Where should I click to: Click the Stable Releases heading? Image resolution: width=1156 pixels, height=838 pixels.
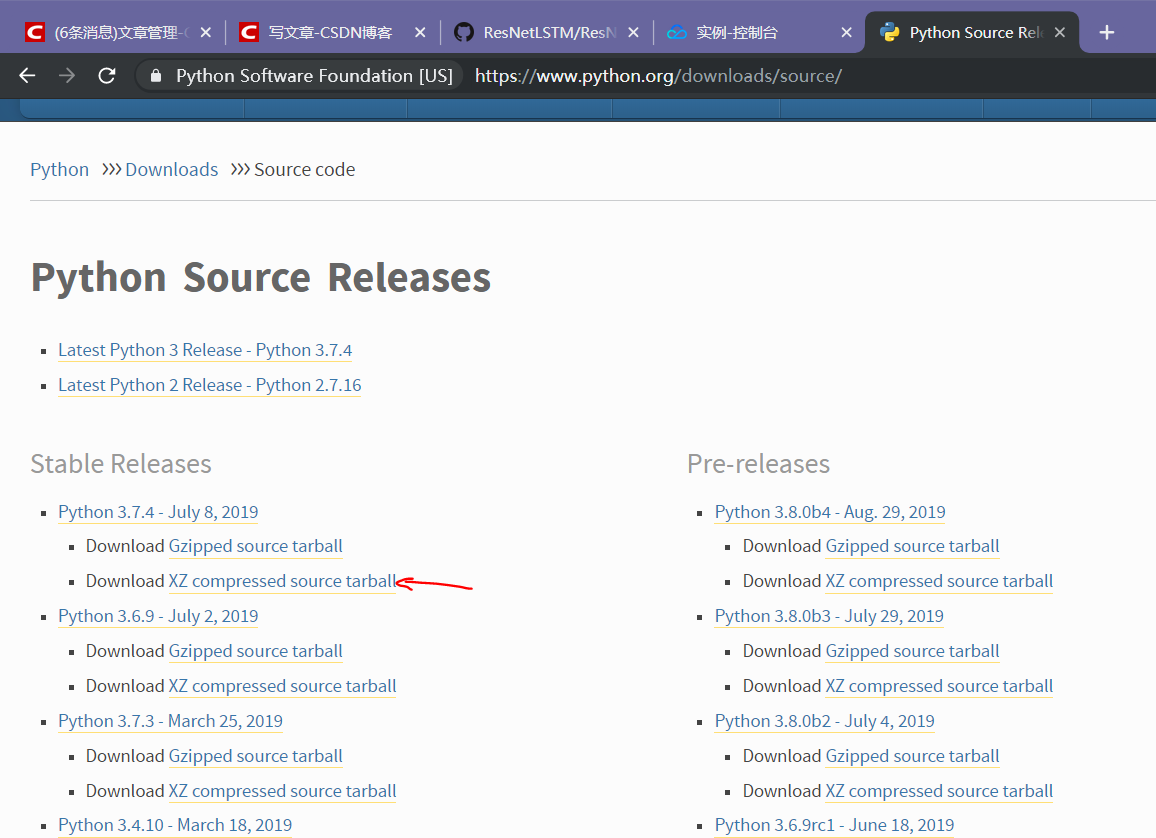[121, 464]
